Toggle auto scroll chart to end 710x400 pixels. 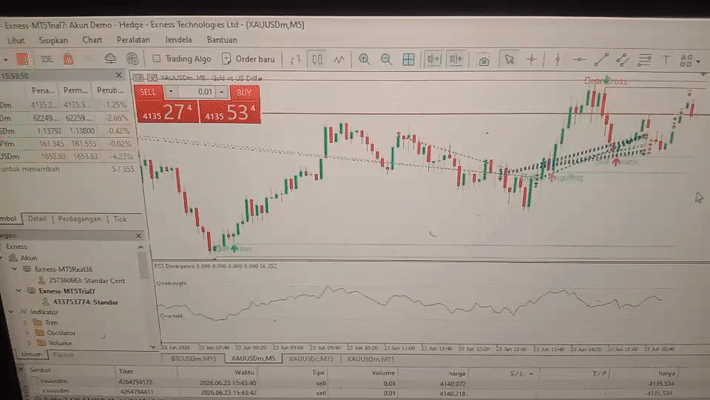(433, 59)
